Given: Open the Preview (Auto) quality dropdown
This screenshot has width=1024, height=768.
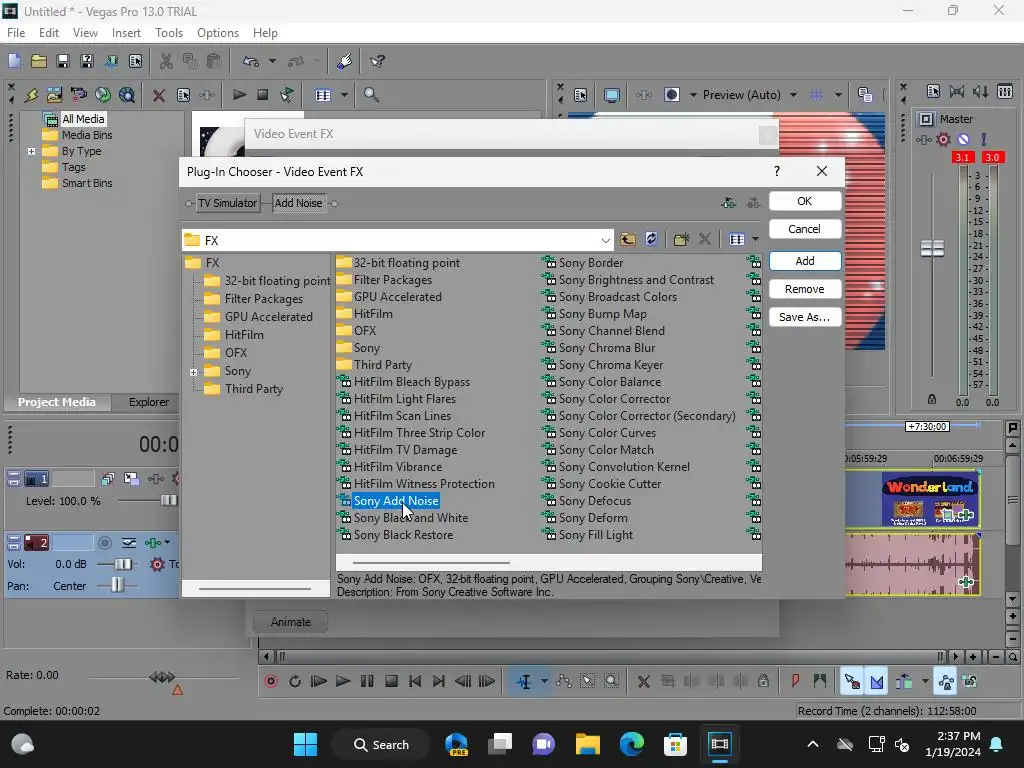Looking at the screenshot, I should [x=793, y=95].
